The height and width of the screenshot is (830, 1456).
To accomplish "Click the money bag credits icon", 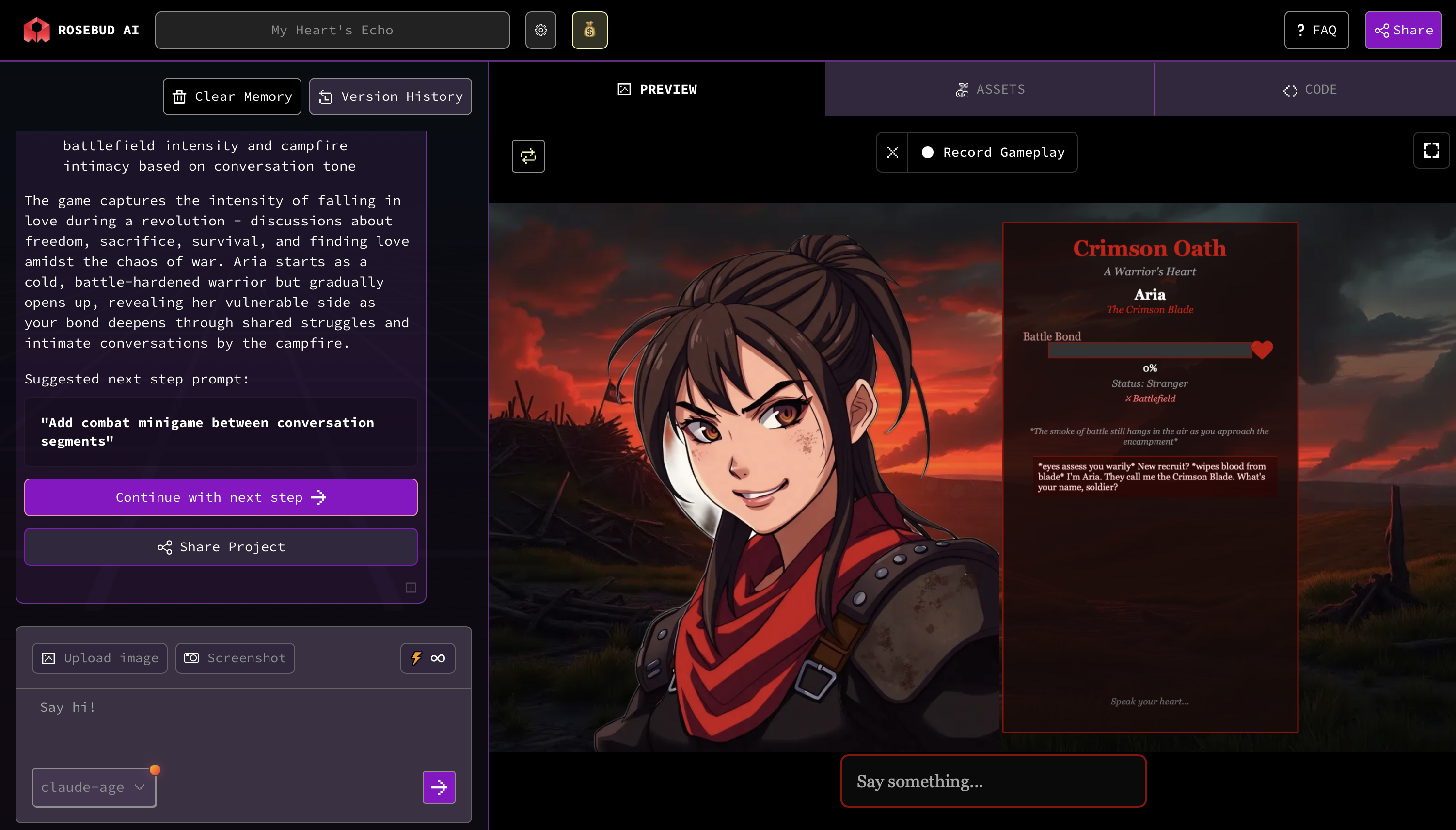I will coord(589,30).
